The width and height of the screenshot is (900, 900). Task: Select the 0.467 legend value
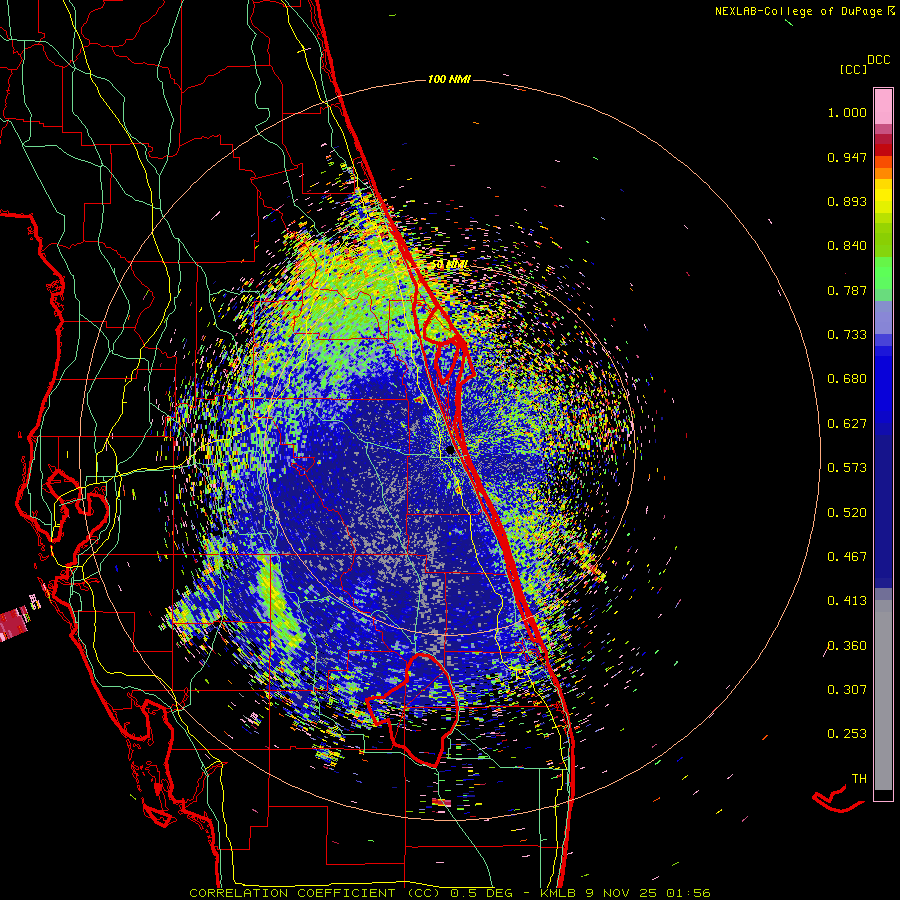pyautogui.click(x=847, y=557)
